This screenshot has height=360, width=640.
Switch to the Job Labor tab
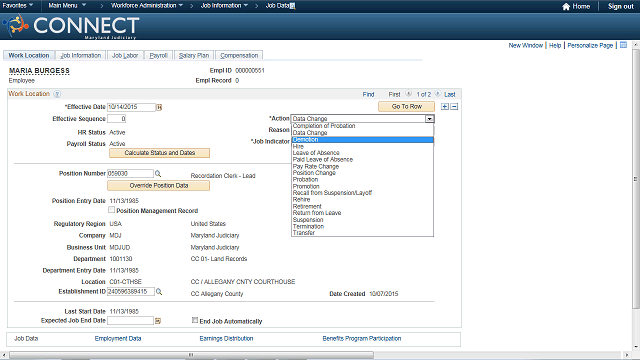(125, 56)
